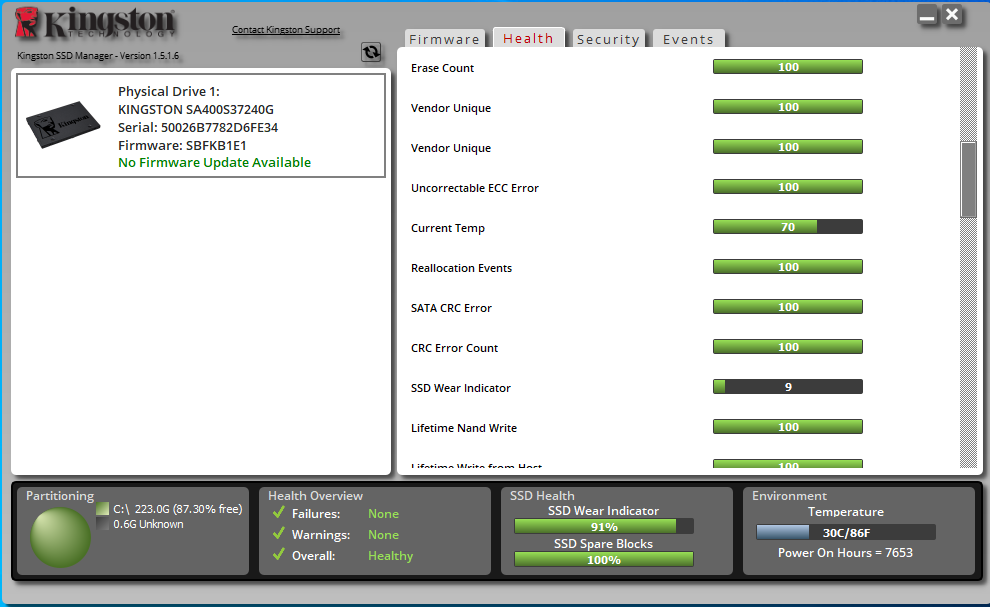Screen dimensions: 990x607
Task: Click the Uncorrectable ECC Error bar
Action: [x=788, y=187]
